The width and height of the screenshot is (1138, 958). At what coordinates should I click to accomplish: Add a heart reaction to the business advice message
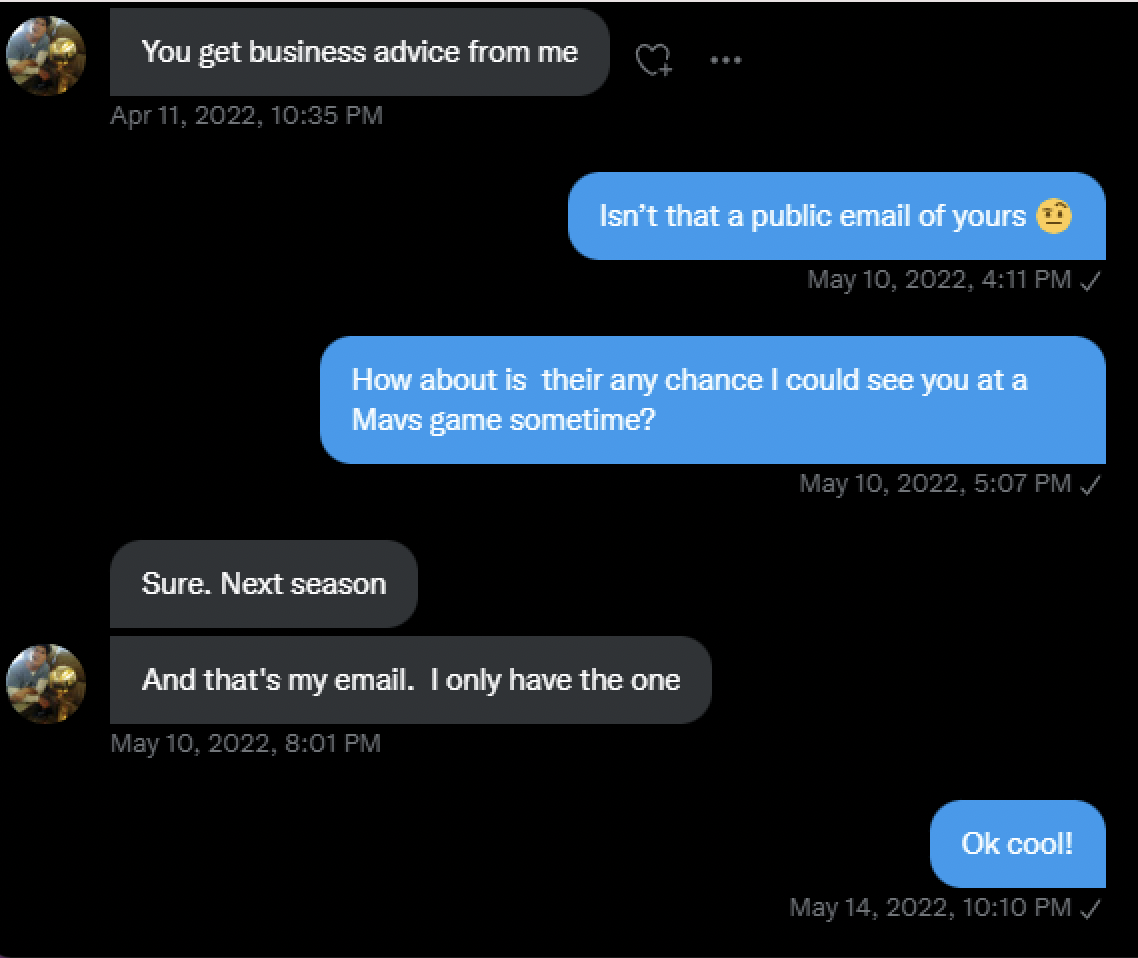[x=651, y=58]
